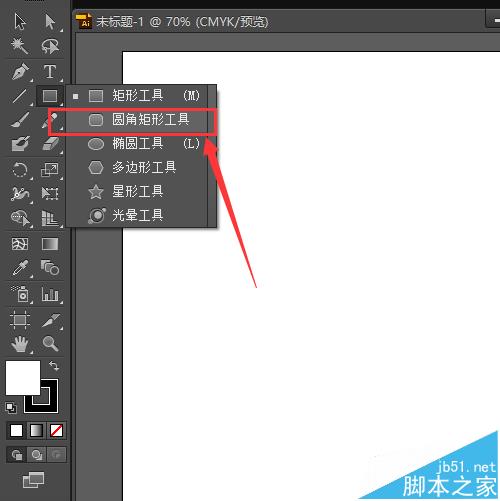Image resolution: width=500 pixels, height=501 pixels.
Task: Select the Pen tool
Action: pyautogui.click(x=20, y=71)
